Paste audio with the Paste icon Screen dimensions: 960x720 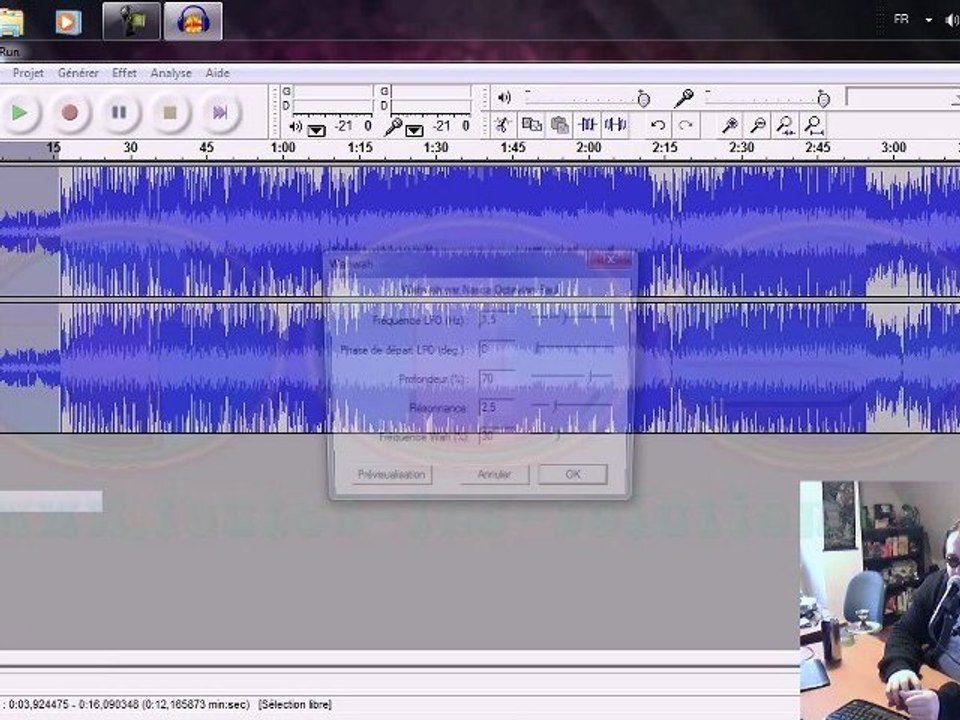[x=560, y=125]
